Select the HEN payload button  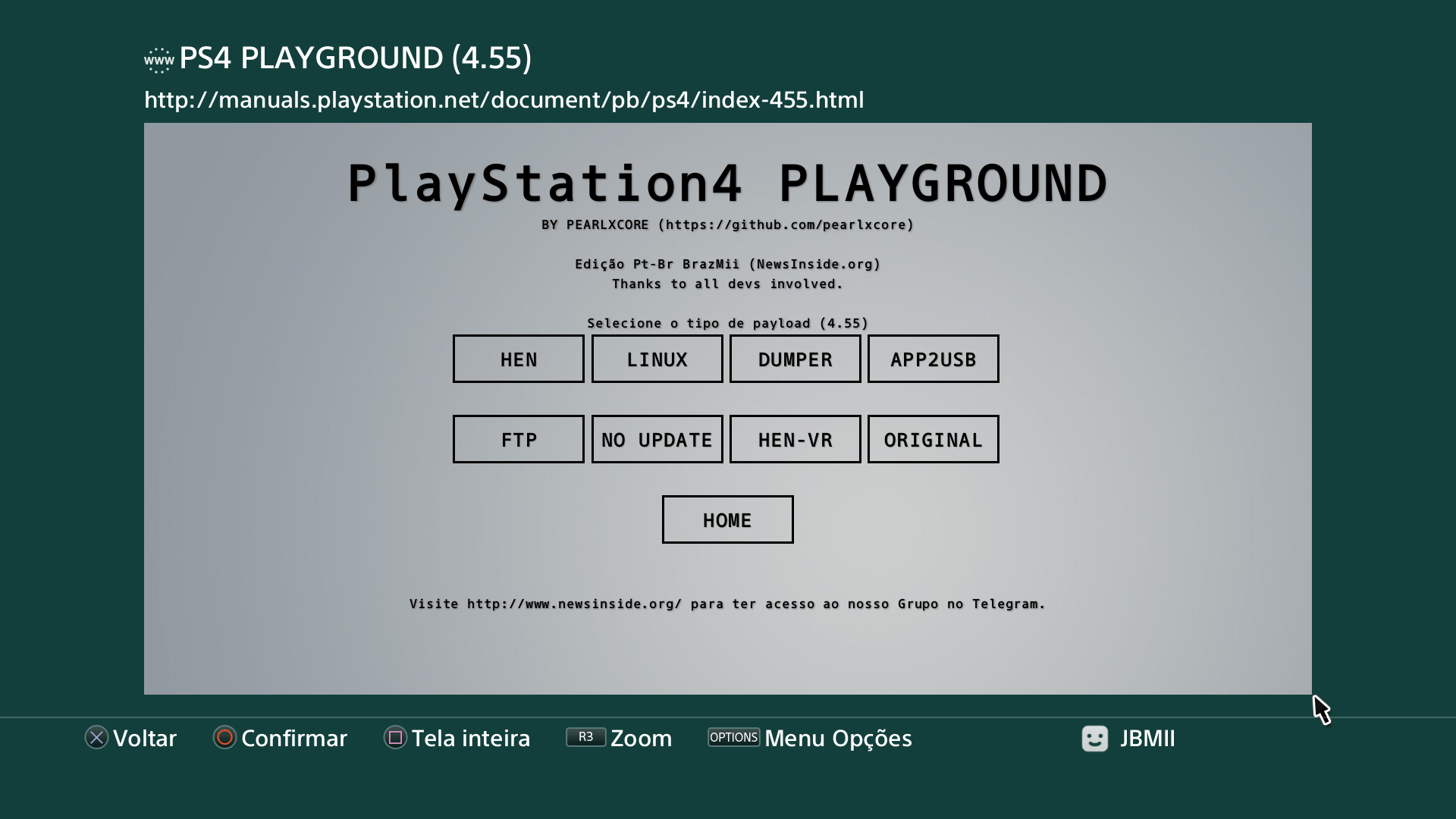pos(519,359)
